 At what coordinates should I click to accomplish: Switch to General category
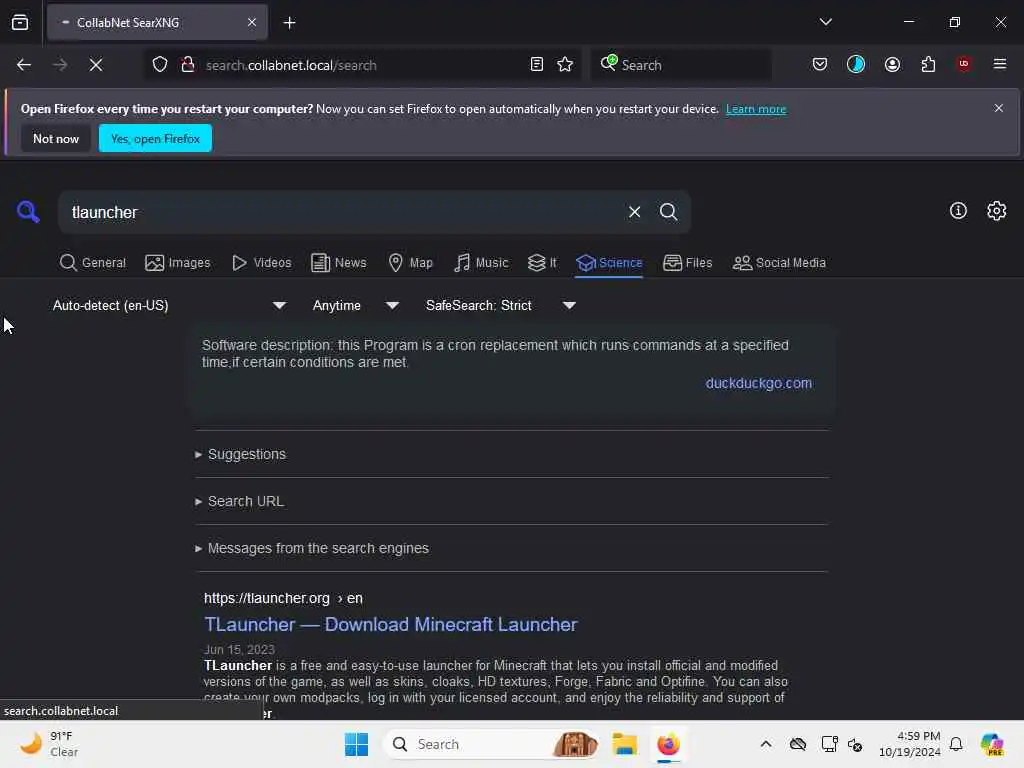93,263
